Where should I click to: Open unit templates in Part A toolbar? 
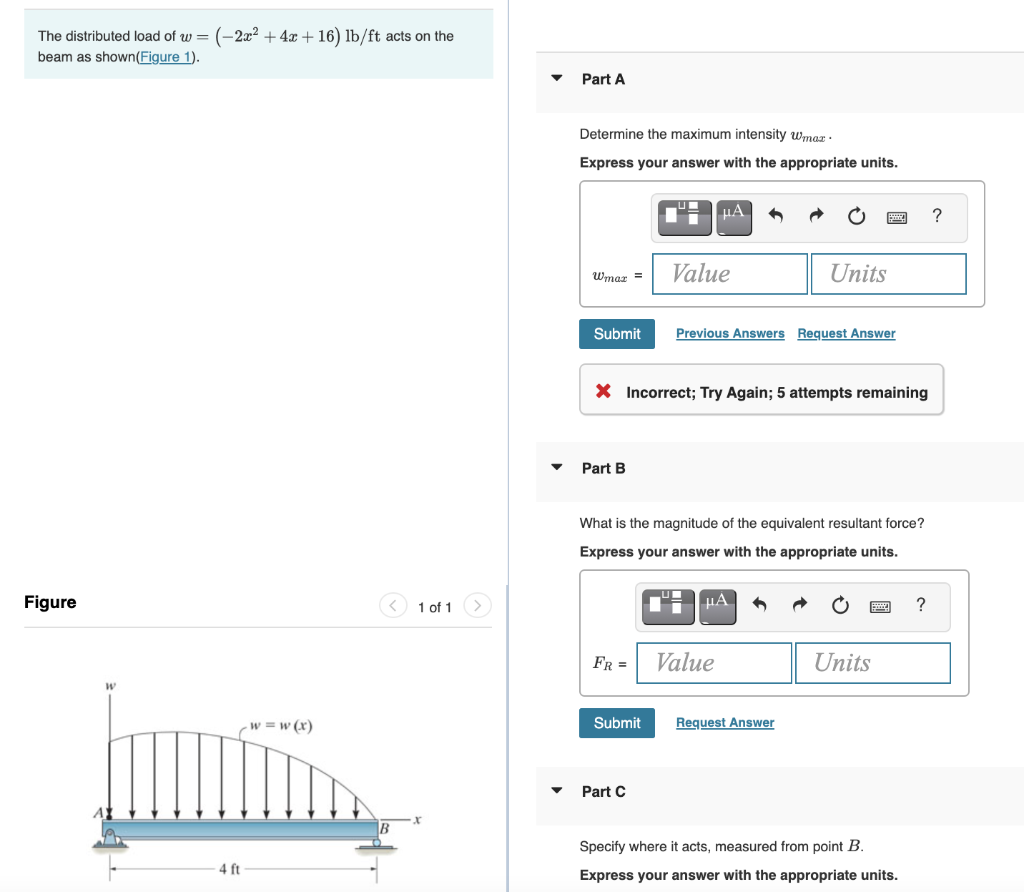coord(684,216)
